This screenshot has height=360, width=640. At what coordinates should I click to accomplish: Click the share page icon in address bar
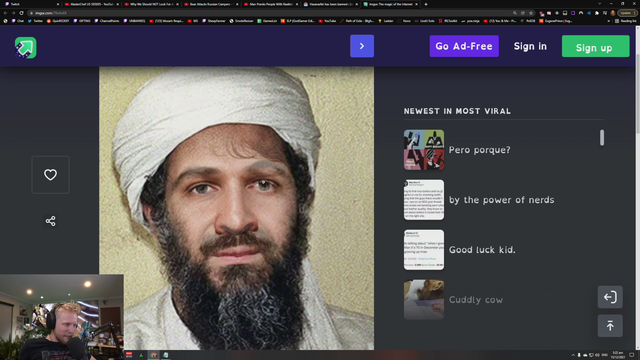tap(523, 13)
